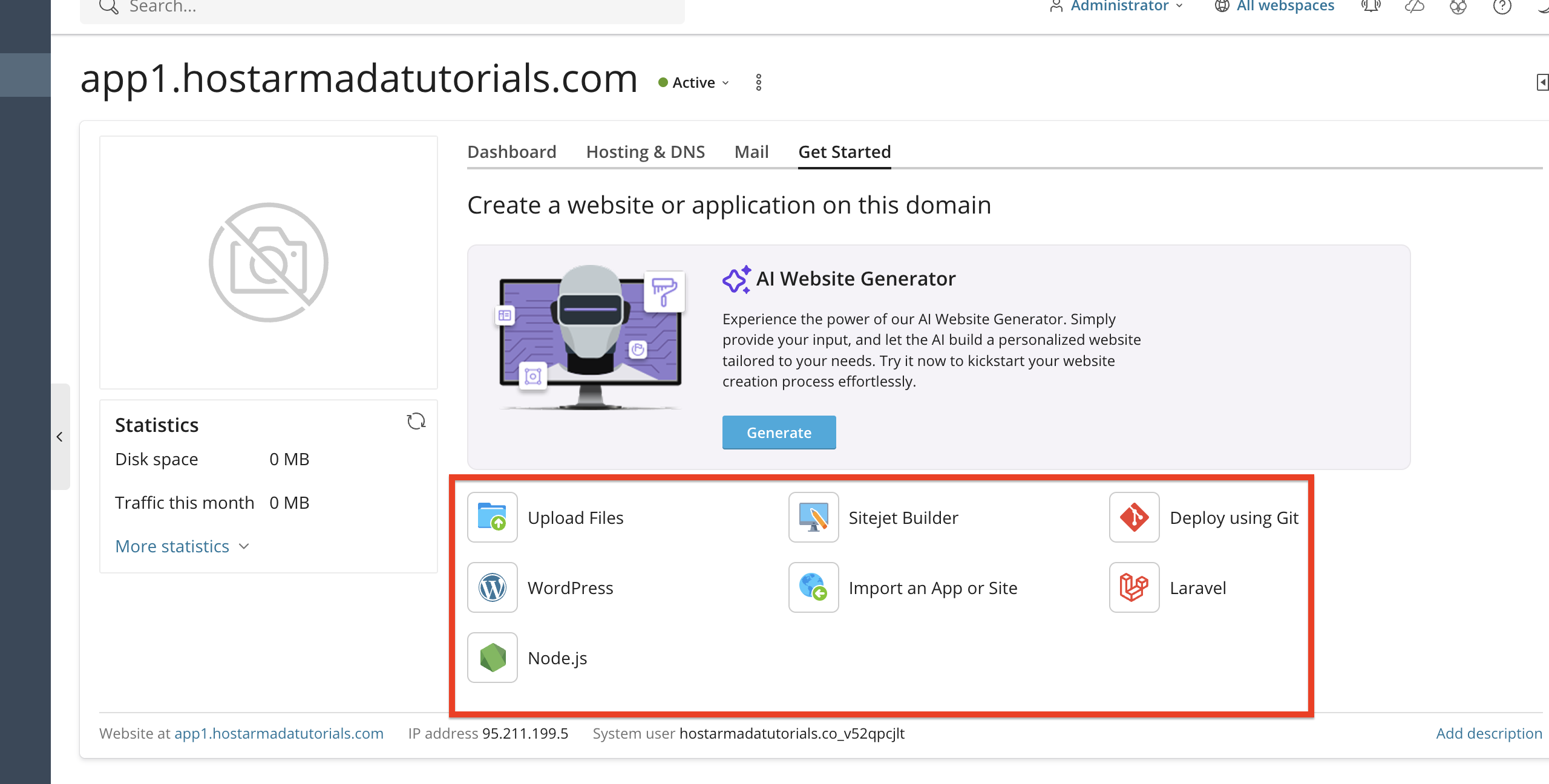Click the Deploy using Git icon
Viewport: 1549px width, 784px height.
coord(1134,517)
